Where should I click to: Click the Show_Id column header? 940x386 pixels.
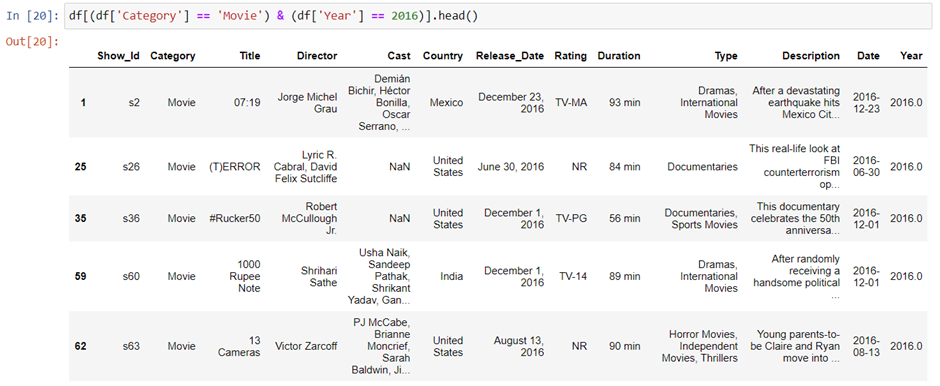click(x=118, y=56)
